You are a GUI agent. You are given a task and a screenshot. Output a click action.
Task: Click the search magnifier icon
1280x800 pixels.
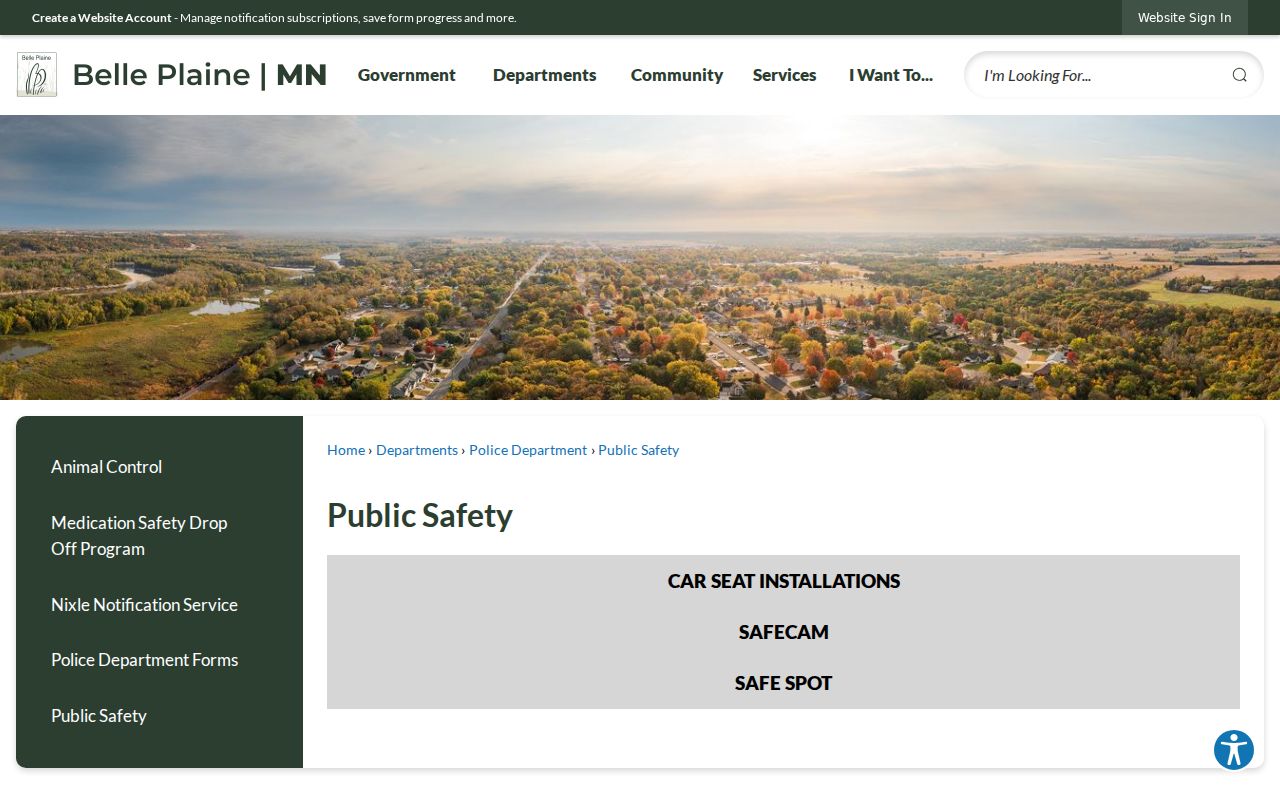pos(1239,75)
